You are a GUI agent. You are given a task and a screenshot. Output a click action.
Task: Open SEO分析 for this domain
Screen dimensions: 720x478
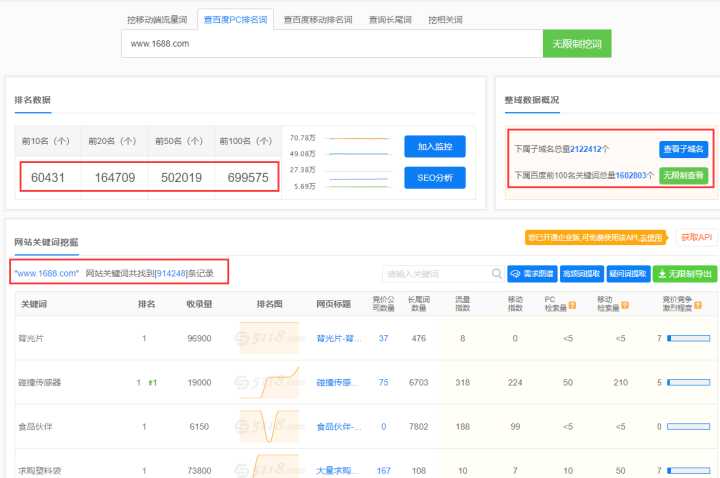pos(435,178)
